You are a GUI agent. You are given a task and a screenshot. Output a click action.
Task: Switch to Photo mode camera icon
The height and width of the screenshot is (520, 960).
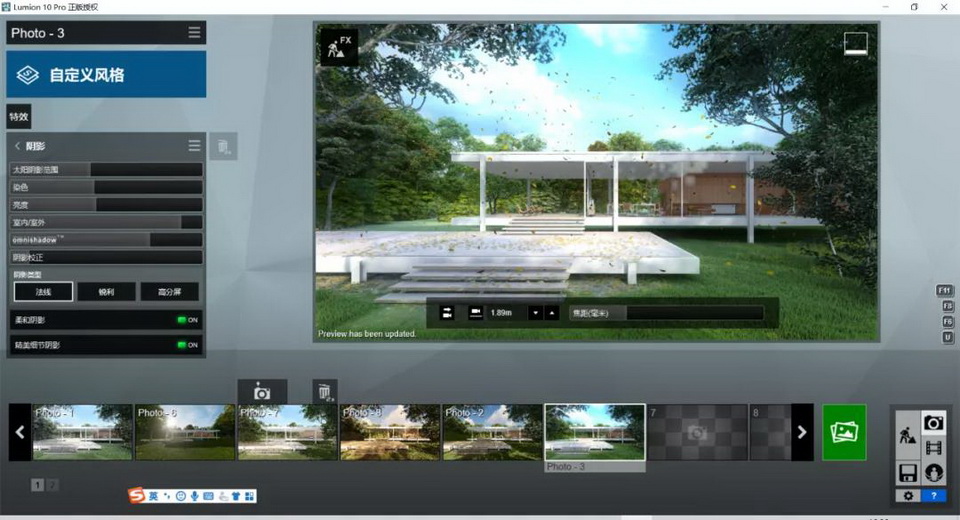click(934, 423)
